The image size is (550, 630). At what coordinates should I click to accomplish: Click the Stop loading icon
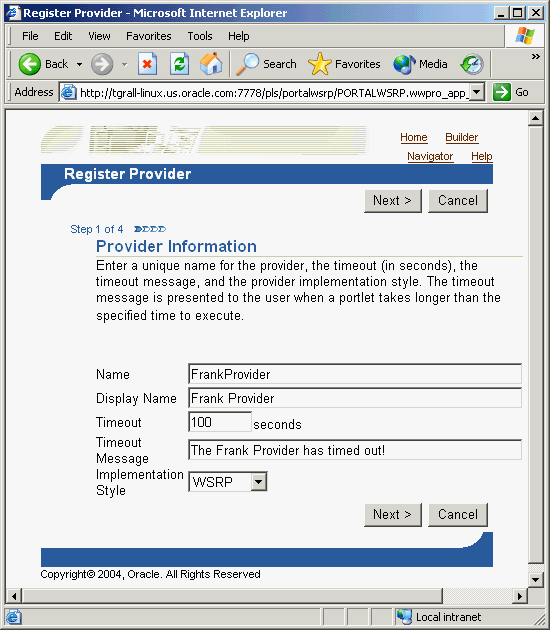pos(147,64)
